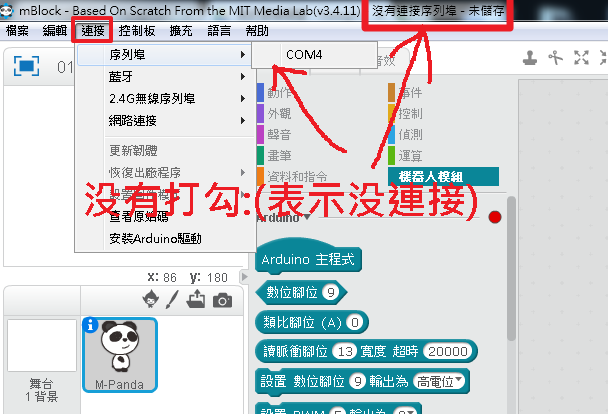
Task: Select COM4 serial port
Action: [314, 55]
